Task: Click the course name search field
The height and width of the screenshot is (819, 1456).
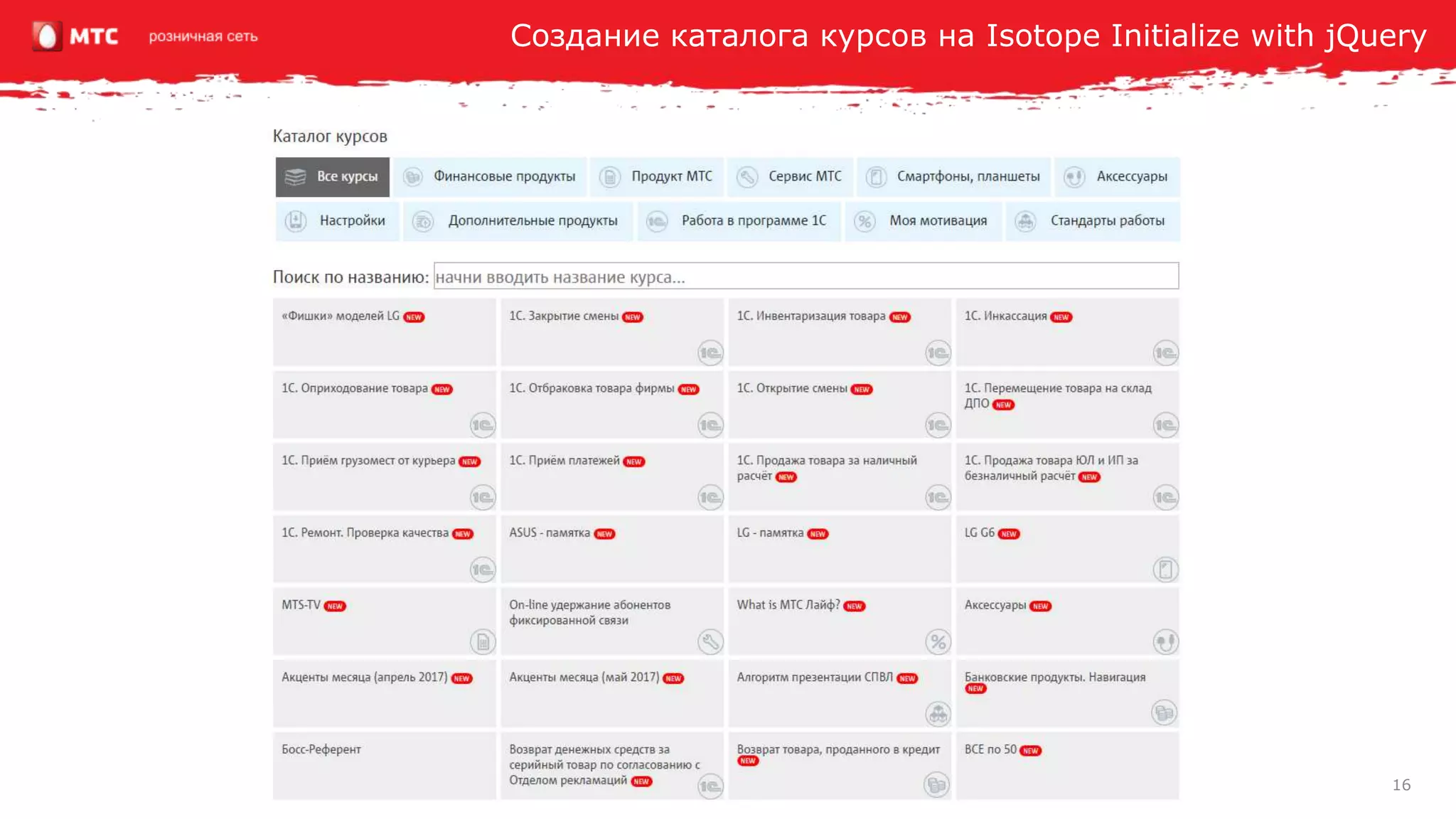Action: 805,276
